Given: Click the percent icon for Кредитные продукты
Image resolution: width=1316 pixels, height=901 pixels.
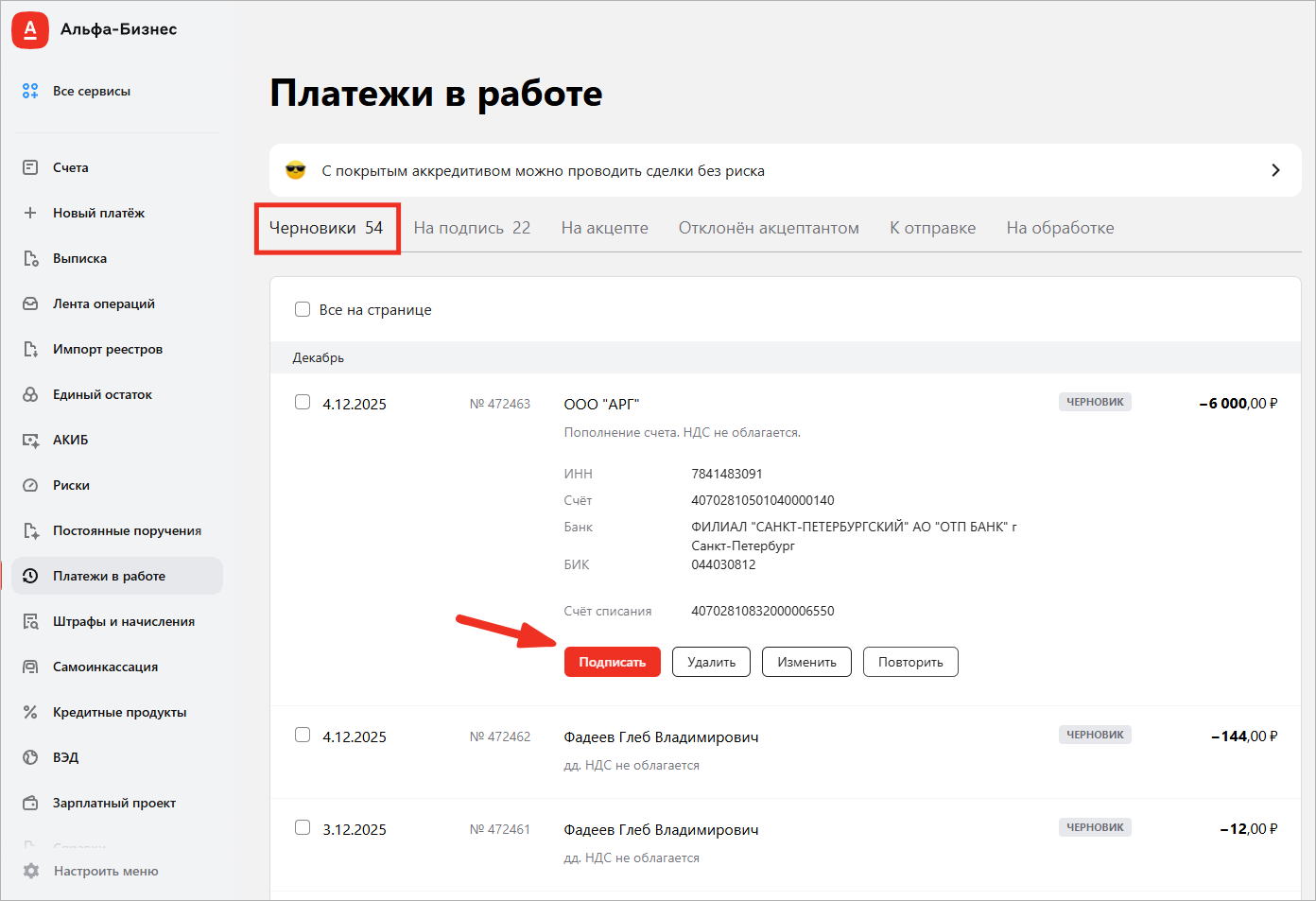Looking at the screenshot, I should coord(30,712).
